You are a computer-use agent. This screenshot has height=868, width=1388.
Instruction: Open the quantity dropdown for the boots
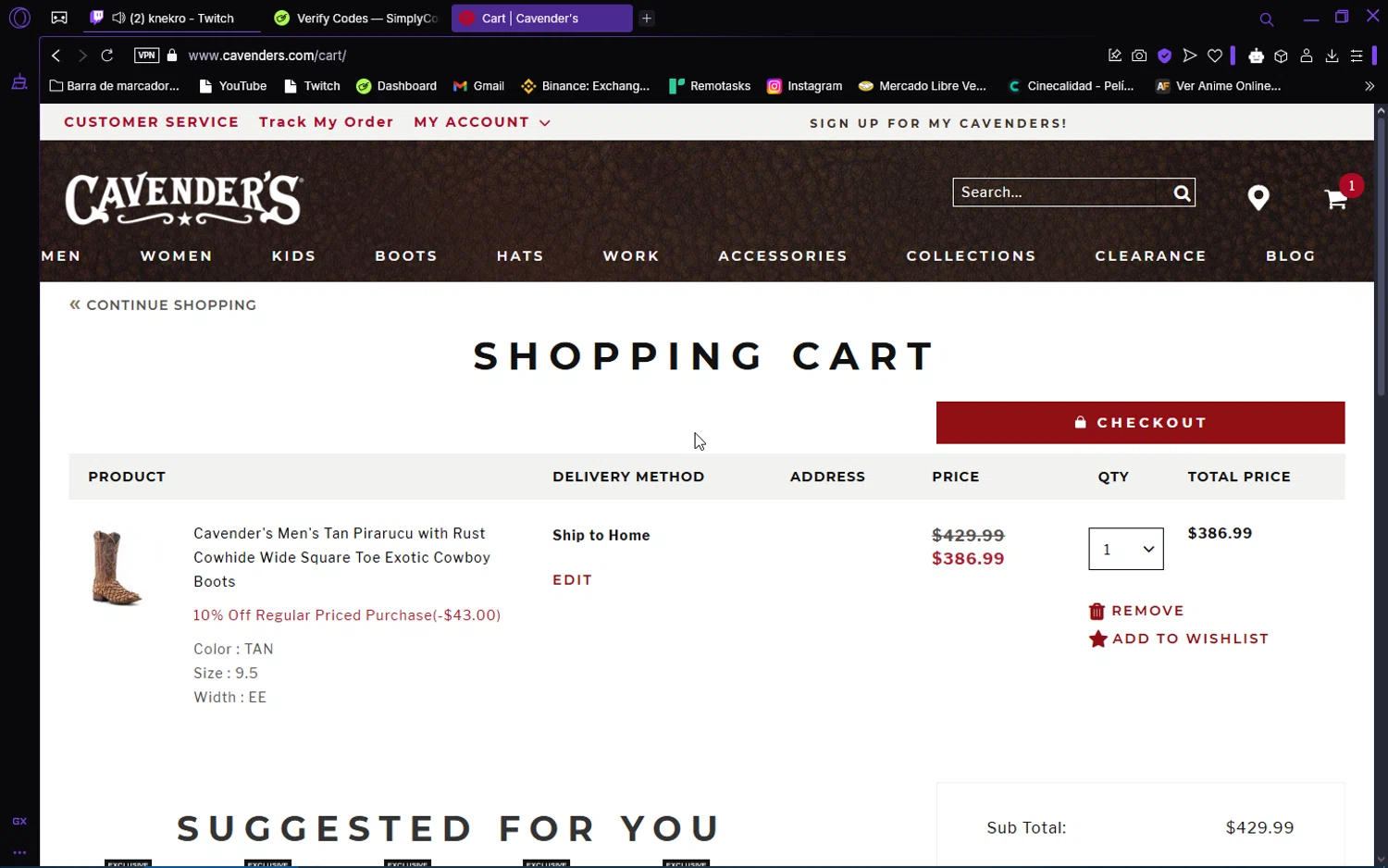point(1126,549)
